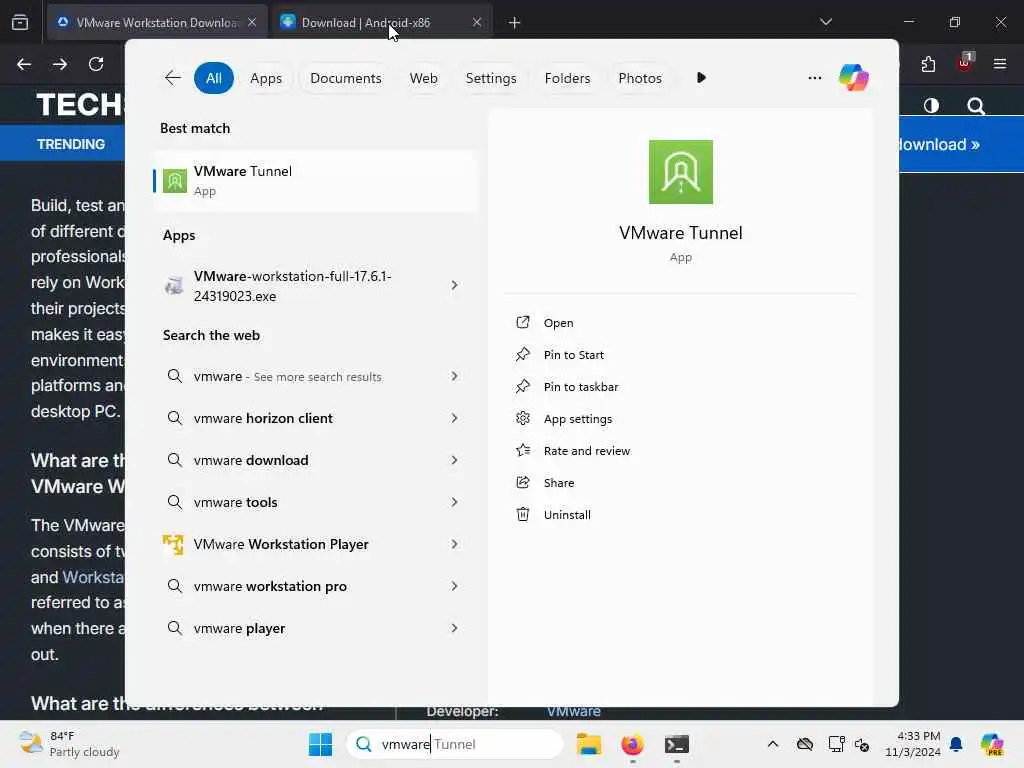1024x768 pixels.
Task: Navigate back in the browser
Action: 24,64
